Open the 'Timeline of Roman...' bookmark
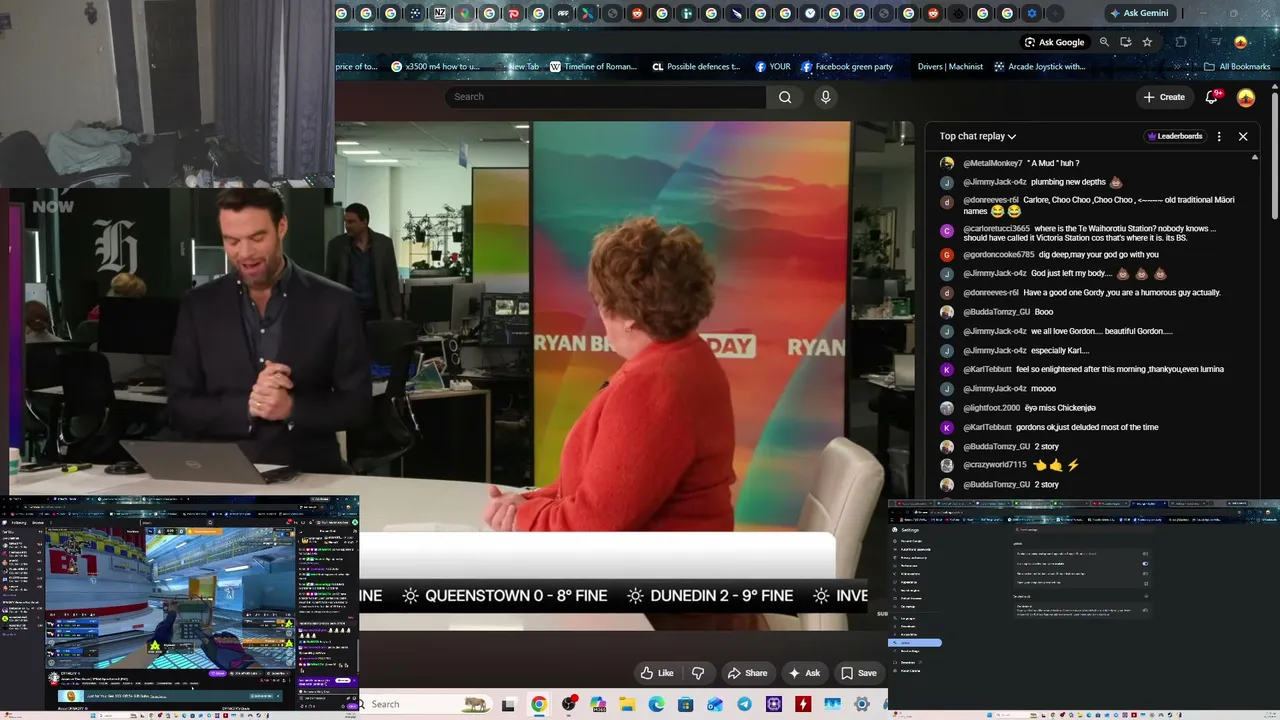Image resolution: width=1280 pixels, height=720 pixels. pos(593,67)
